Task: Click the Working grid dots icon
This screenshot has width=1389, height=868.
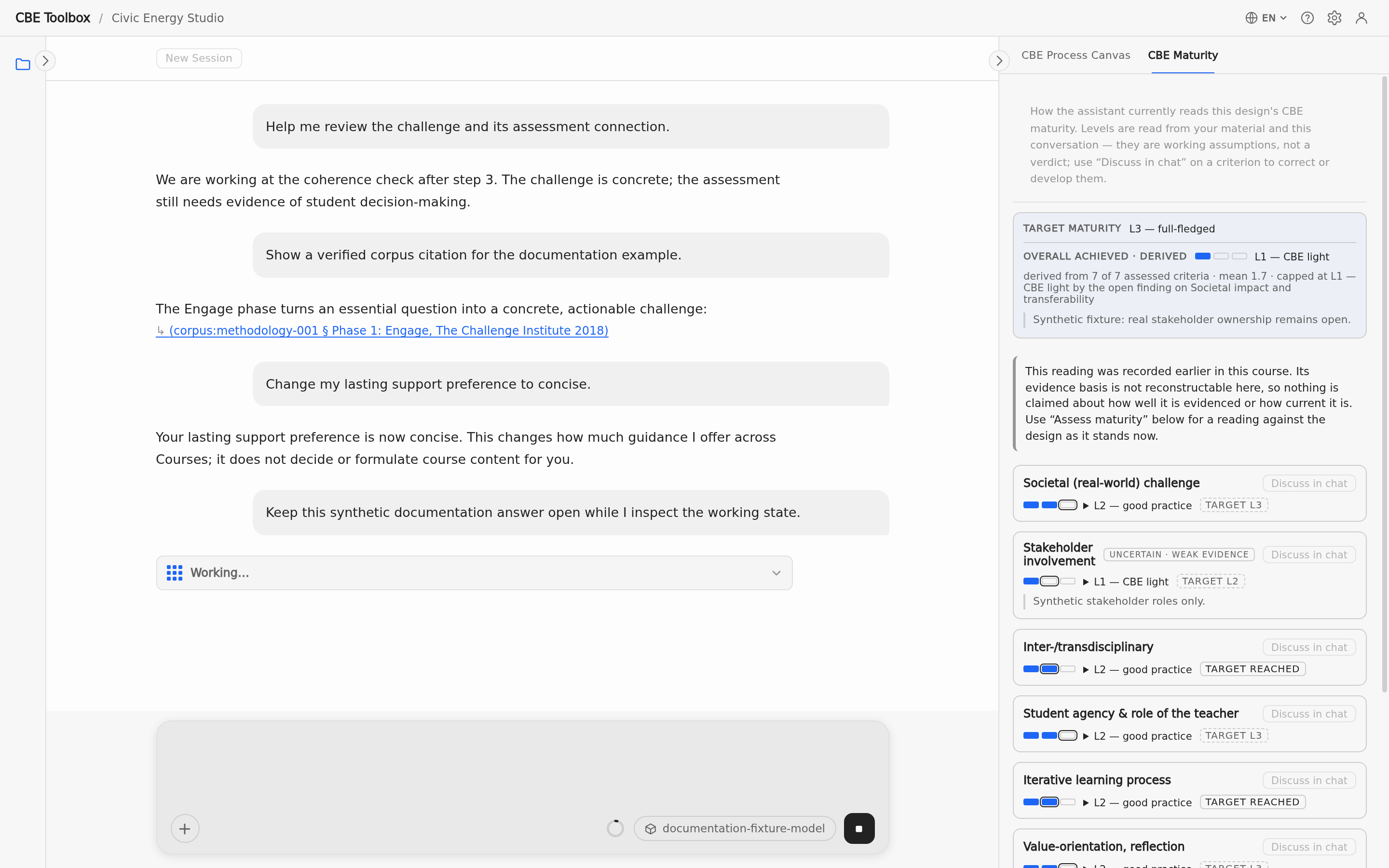Action: [x=175, y=573]
